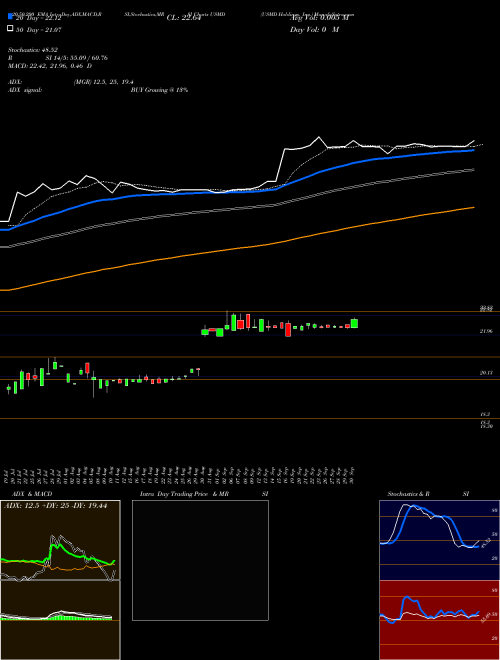Click the 'Day Vol: 0 M' label
500x660 pixels.
314,30
